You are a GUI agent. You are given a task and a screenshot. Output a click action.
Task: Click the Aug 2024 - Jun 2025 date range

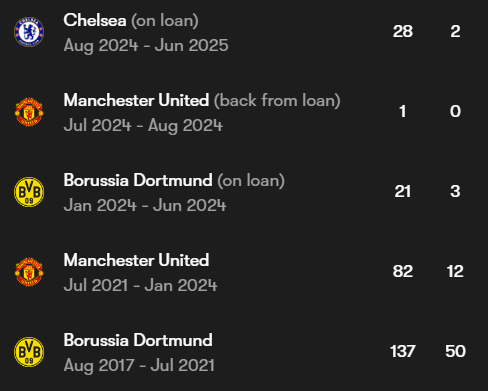tap(146, 46)
